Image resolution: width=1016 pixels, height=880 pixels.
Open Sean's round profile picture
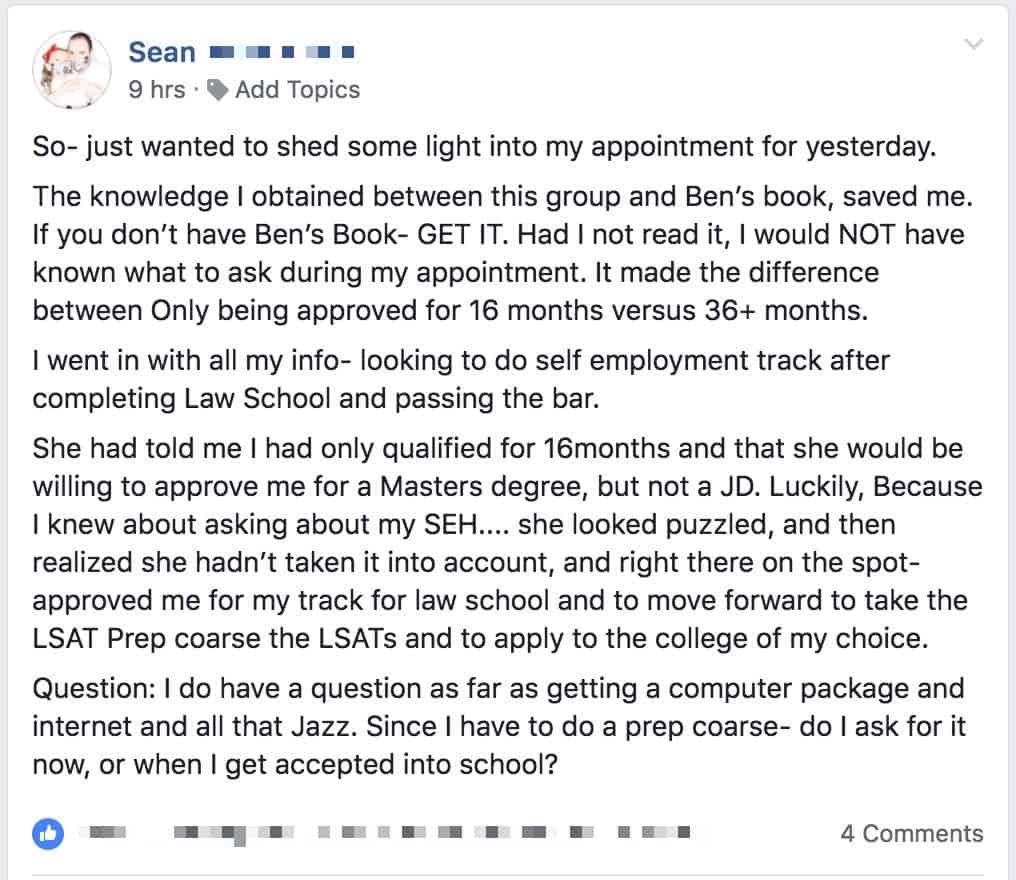tap(72, 70)
